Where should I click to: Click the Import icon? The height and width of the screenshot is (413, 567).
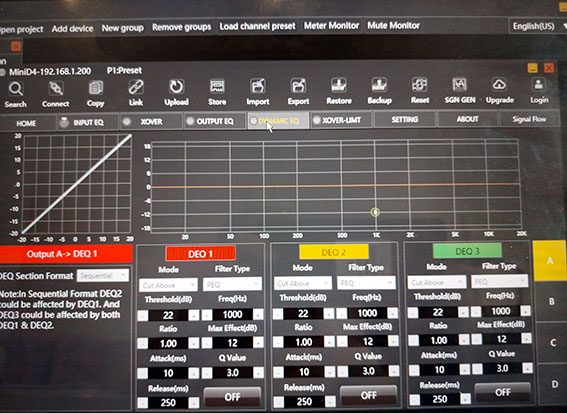coord(257,86)
